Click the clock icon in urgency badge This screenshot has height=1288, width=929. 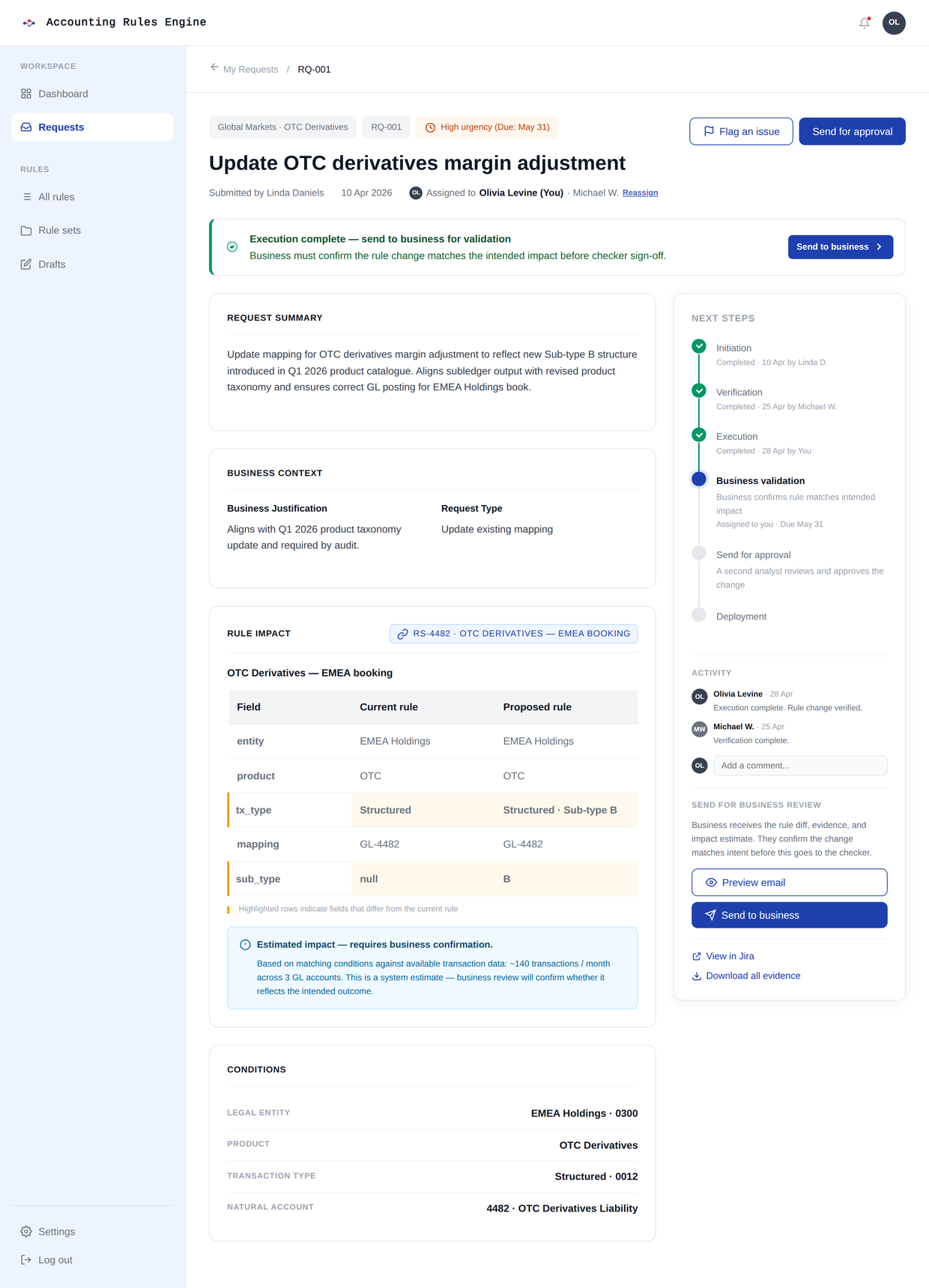click(x=431, y=127)
